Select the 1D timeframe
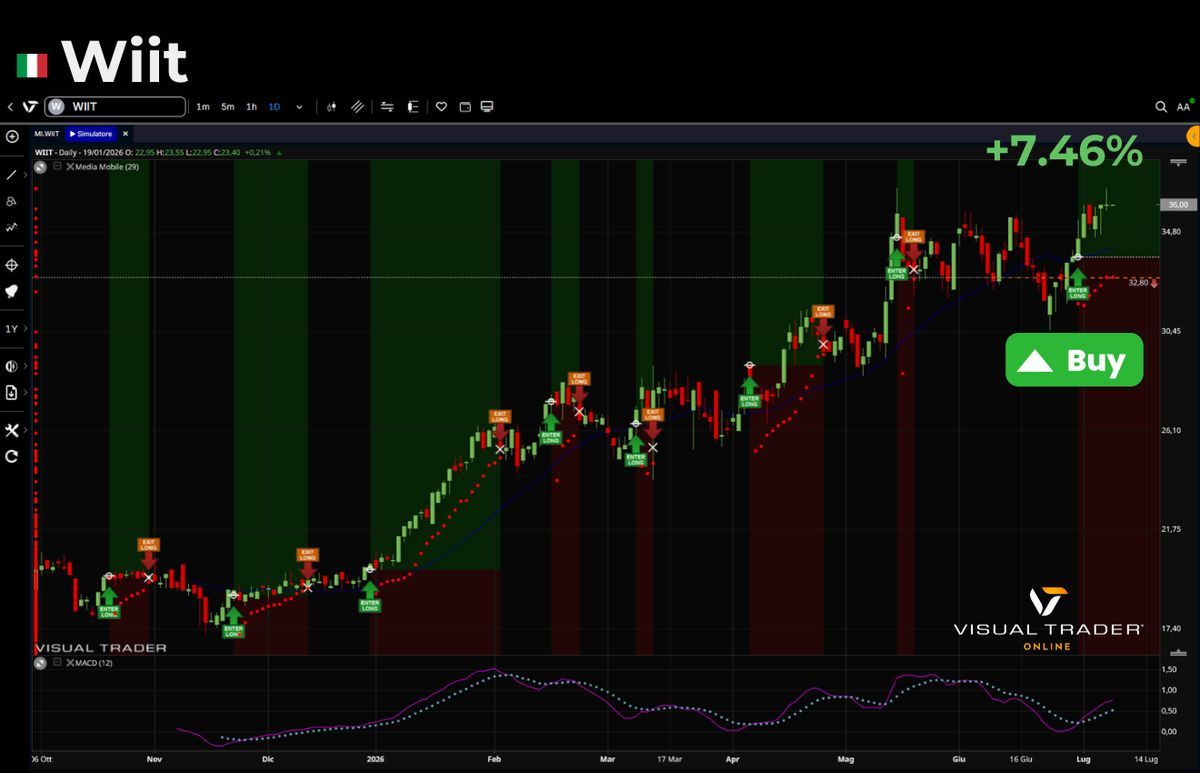1200x773 pixels. (274, 107)
